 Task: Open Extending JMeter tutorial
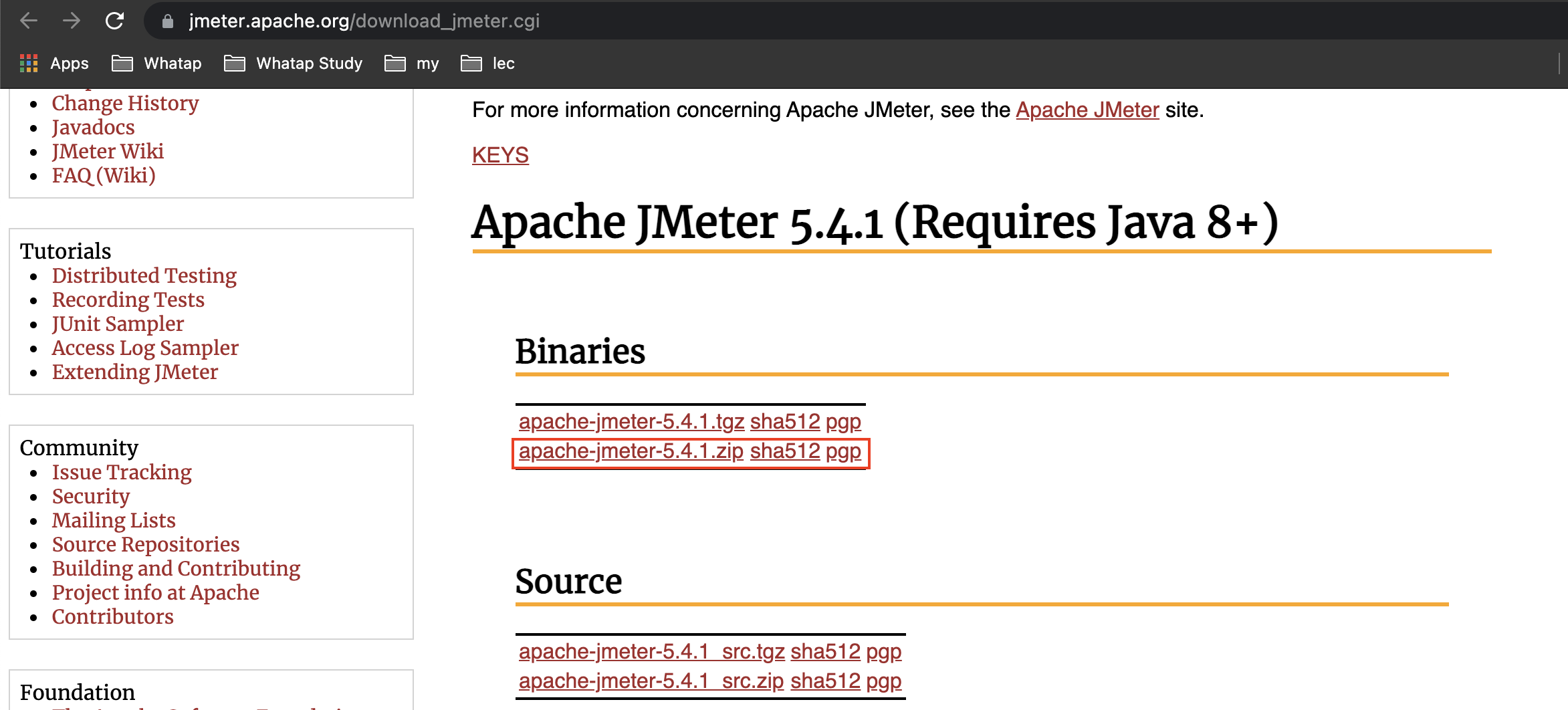[135, 372]
